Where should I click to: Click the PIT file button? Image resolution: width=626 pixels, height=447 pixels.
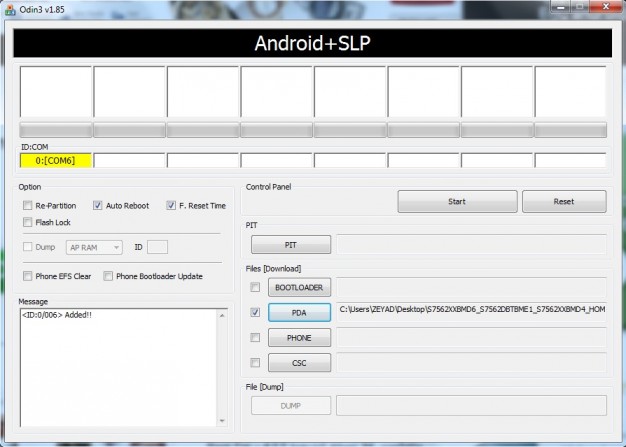(x=291, y=245)
